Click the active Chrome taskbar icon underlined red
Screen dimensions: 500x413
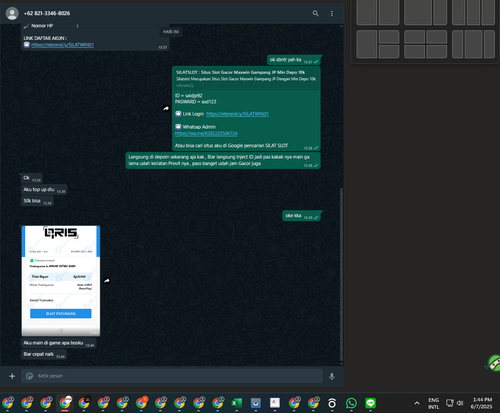point(65,403)
